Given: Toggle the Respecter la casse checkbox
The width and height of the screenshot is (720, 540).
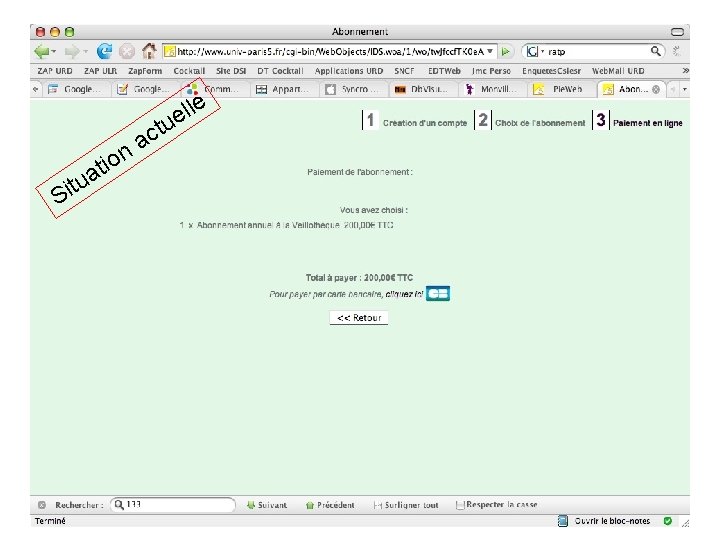Looking at the screenshot, I should pos(460,505).
